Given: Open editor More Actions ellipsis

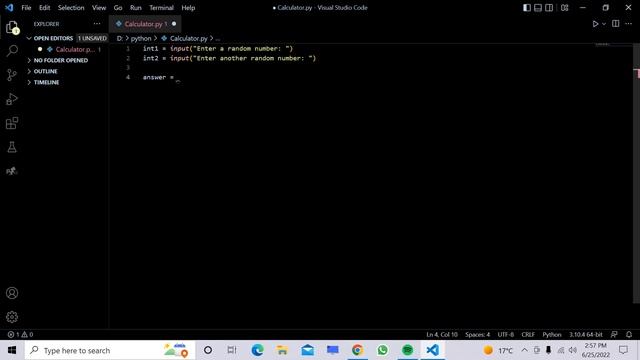Looking at the screenshot, I should [x=629, y=24].
